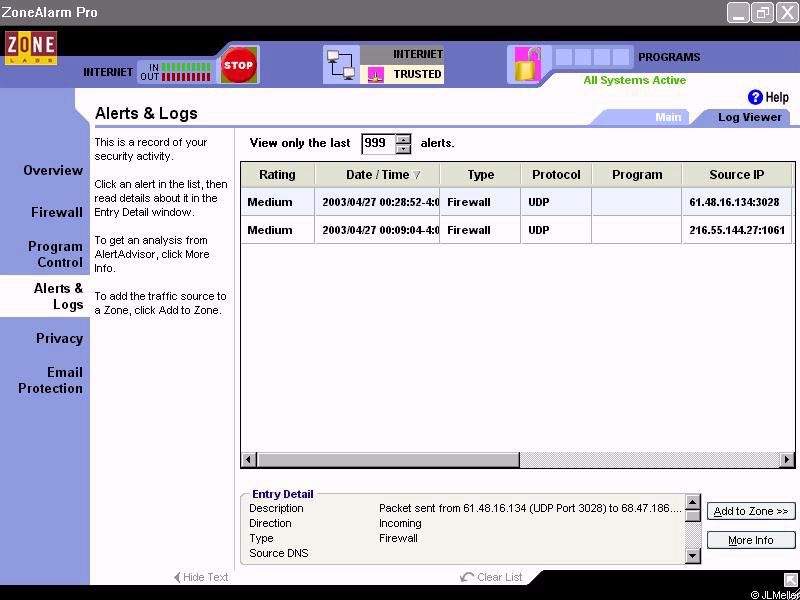Click the log table scroll right arrow
This screenshot has width=800, height=600.
click(787, 460)
